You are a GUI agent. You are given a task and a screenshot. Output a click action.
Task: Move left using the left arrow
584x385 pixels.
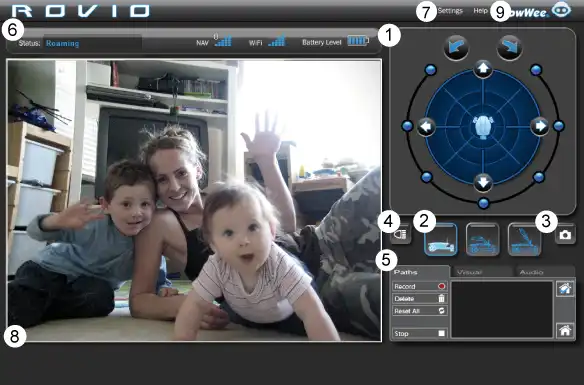[x=426, y=127]
